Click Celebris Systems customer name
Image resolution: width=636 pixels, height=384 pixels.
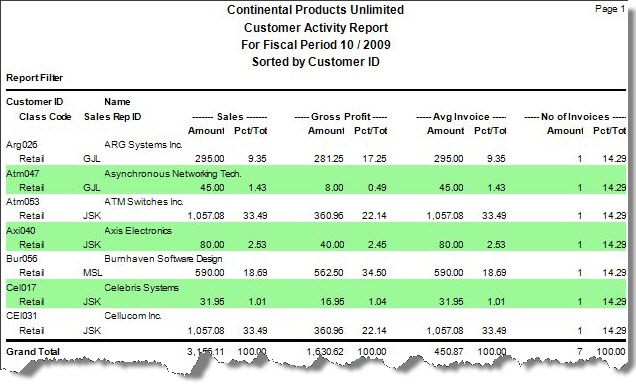141,287
